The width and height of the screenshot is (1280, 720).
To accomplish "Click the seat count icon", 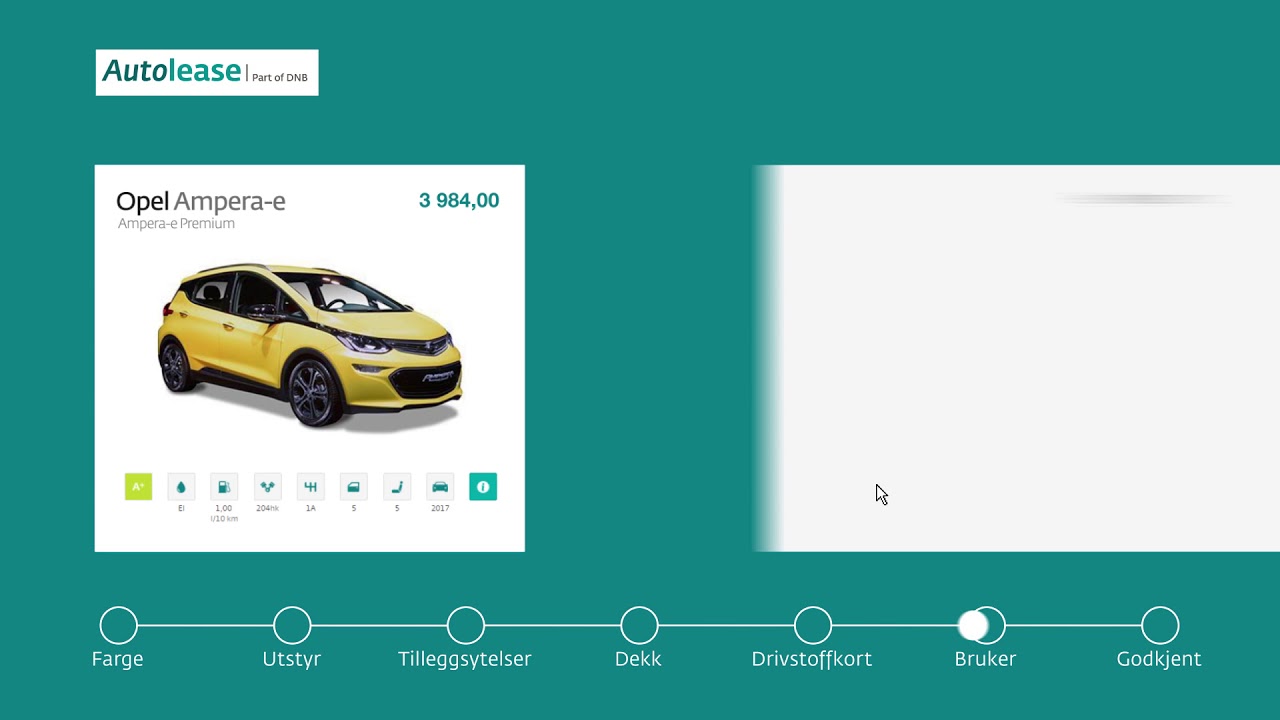I will [x=397, y=487].
